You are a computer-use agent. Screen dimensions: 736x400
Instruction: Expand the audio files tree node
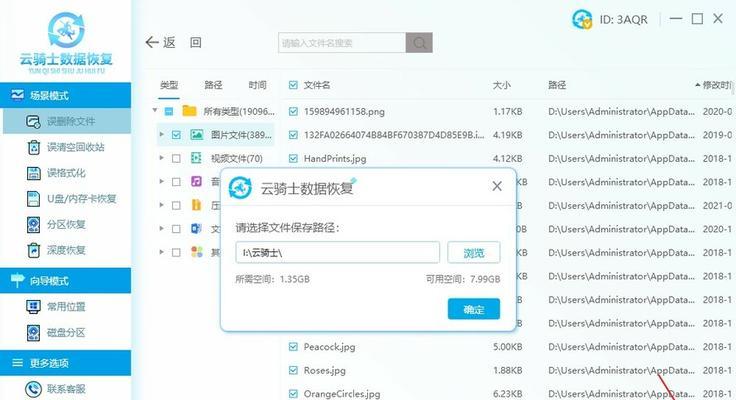click(x=161, y=181)
